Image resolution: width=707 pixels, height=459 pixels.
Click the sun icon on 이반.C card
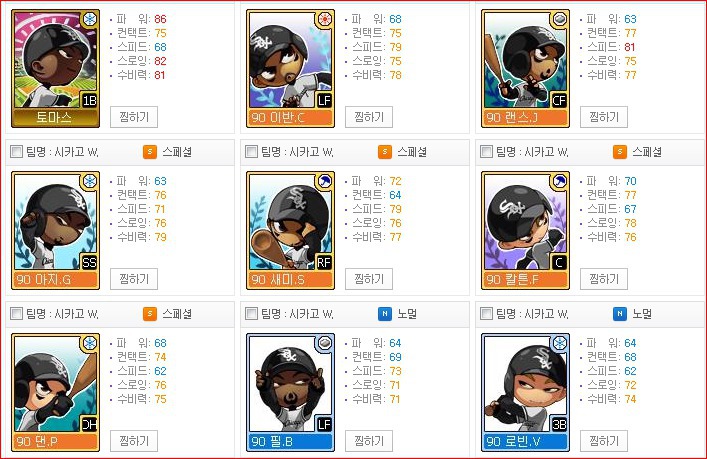click(x=325, y=19)
